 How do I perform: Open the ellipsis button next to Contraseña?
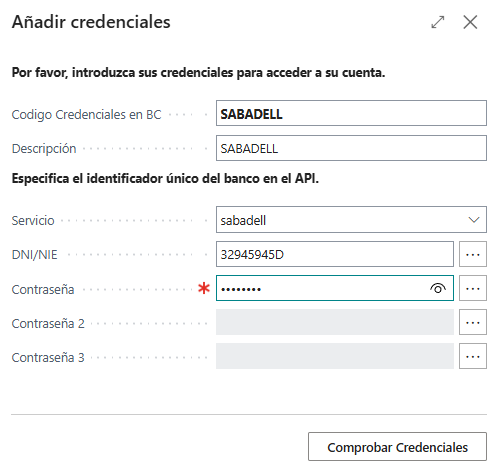[x=473, y=288]
